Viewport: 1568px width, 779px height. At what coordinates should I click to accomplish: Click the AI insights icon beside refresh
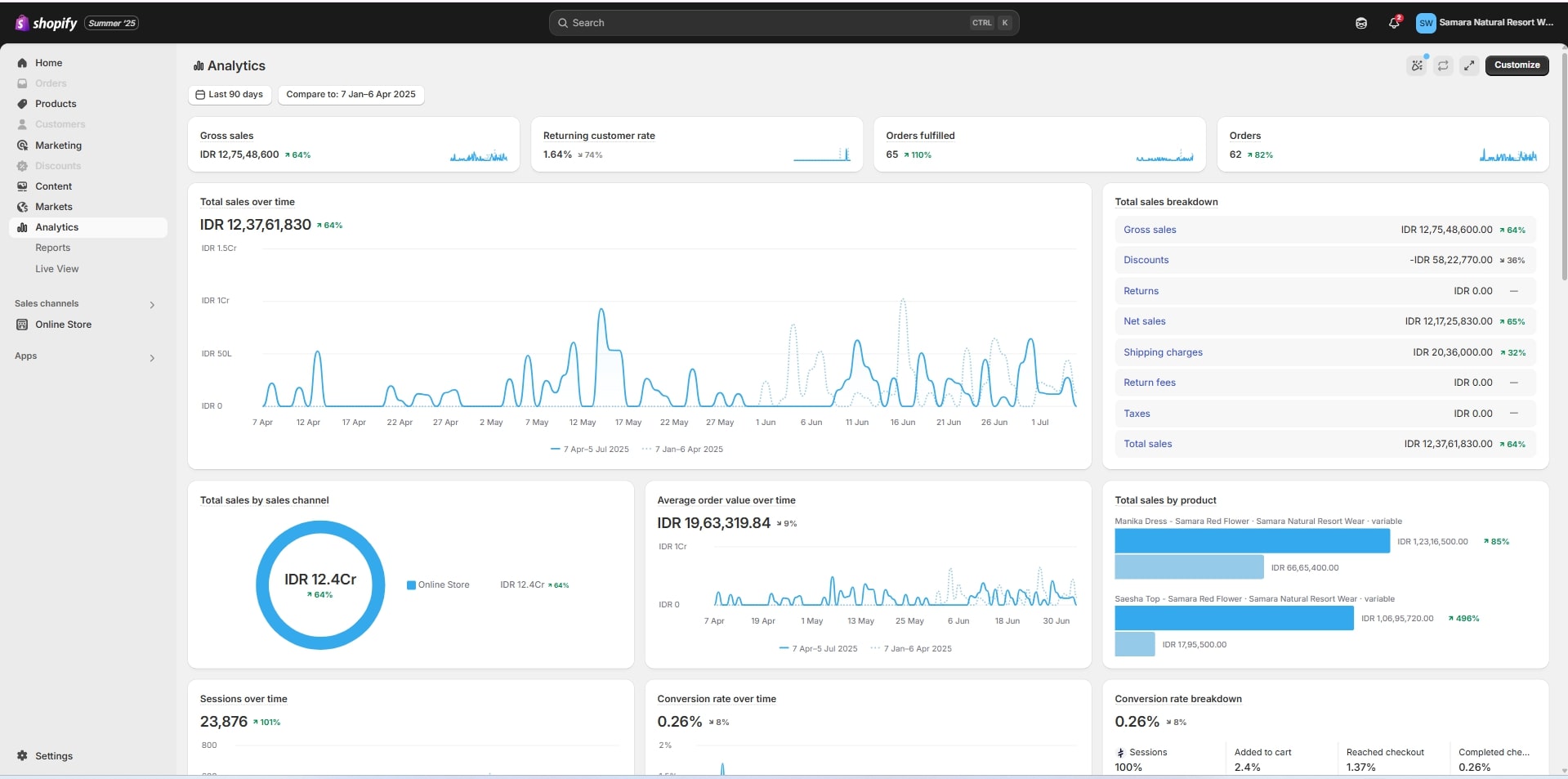(x=1417, y=65)
